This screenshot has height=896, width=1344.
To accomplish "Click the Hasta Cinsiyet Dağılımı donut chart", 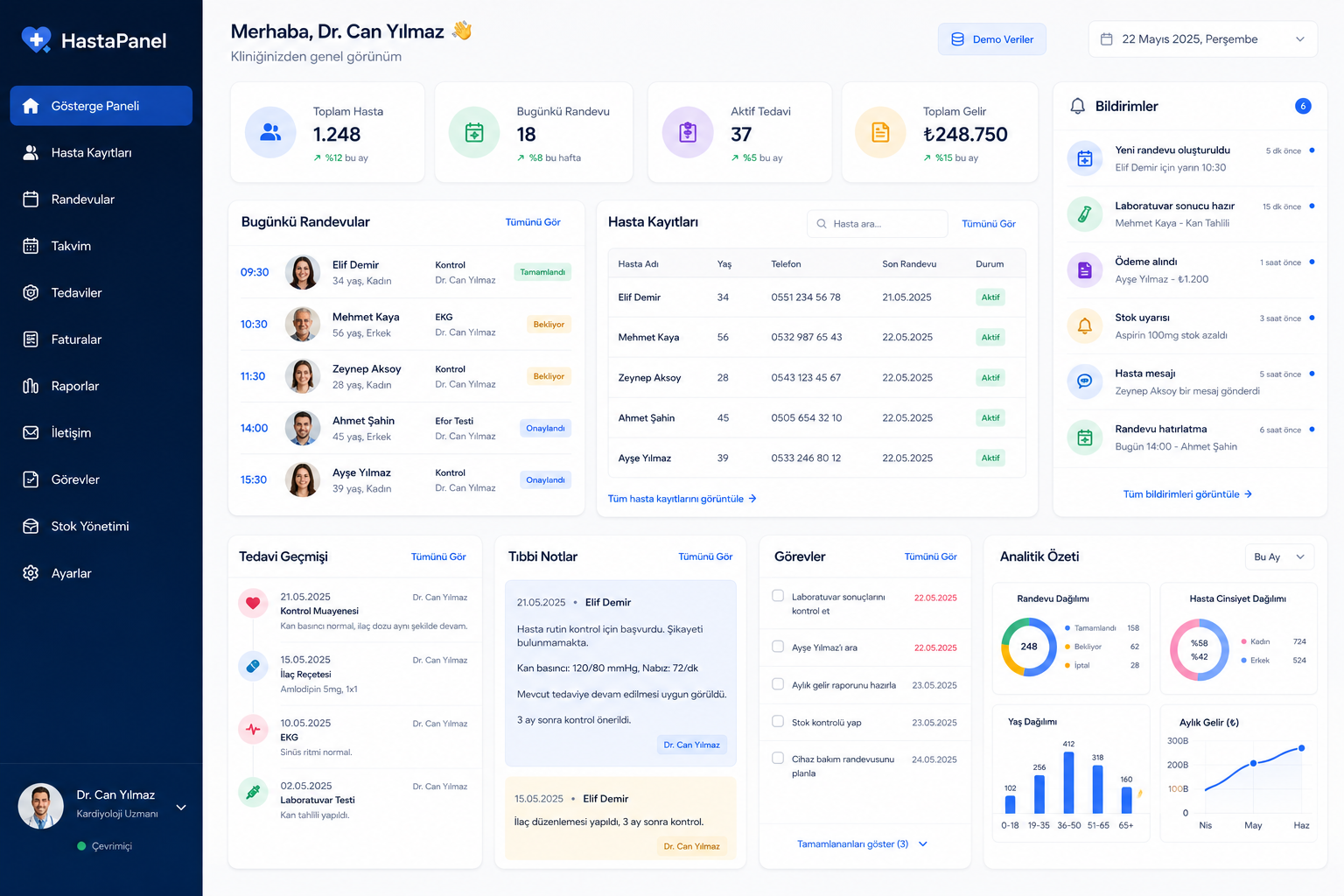I will tap(1199, 649).
